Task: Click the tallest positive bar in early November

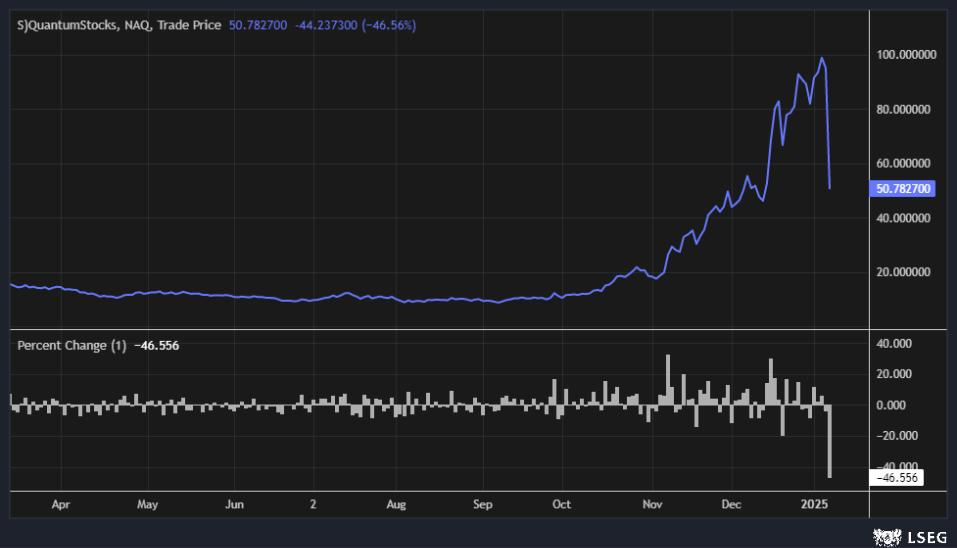Action: [668, 380]
